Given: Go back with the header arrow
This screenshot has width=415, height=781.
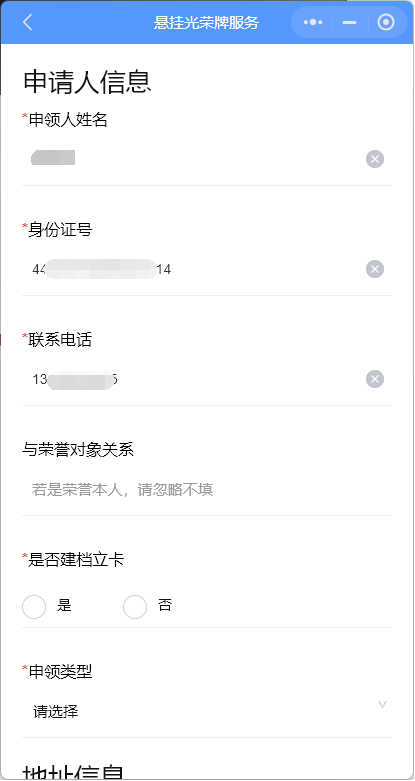Looking at the screenshot, I should [x=27, y=22].
